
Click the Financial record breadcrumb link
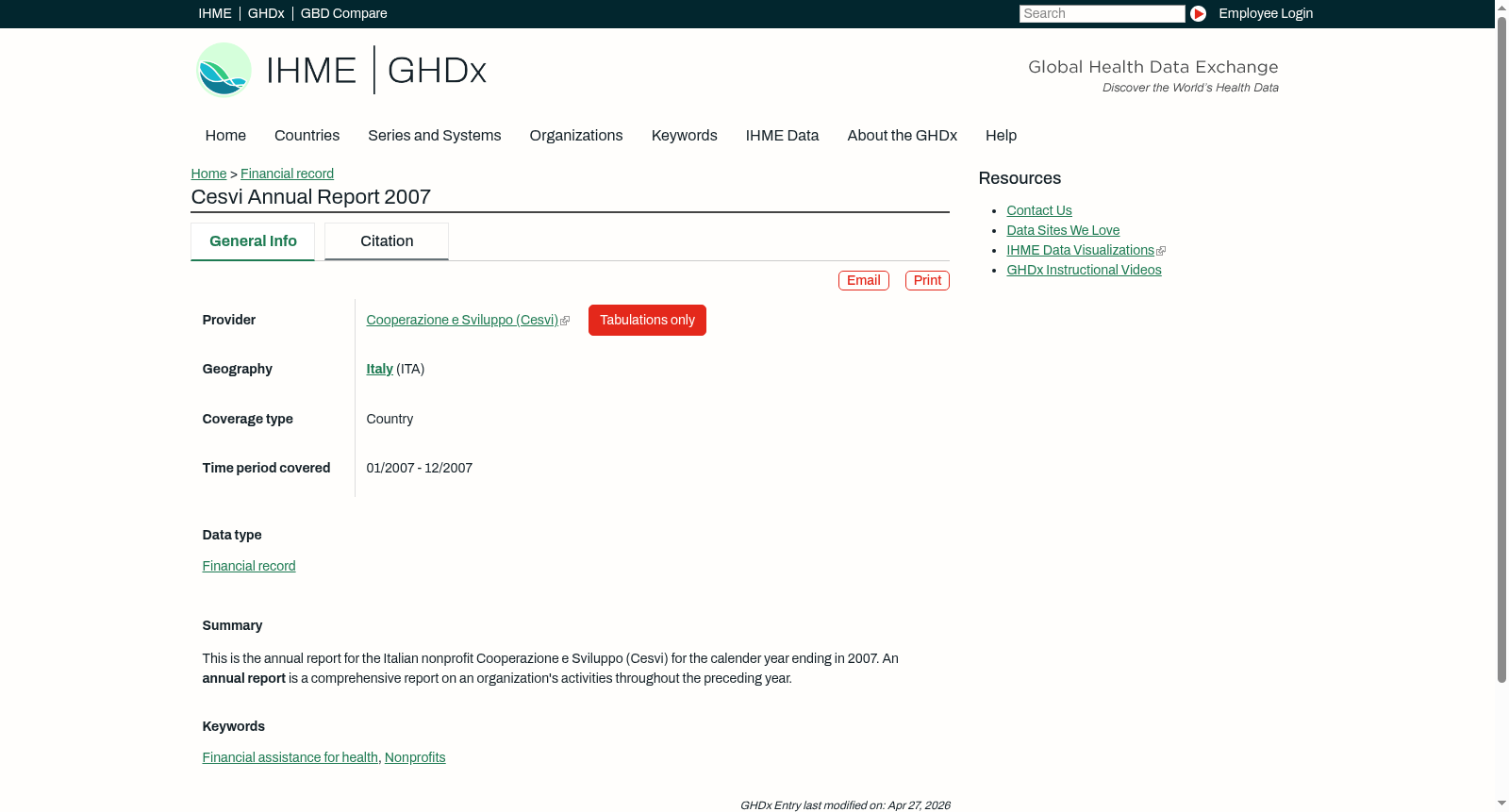click(x=287, y=174)
